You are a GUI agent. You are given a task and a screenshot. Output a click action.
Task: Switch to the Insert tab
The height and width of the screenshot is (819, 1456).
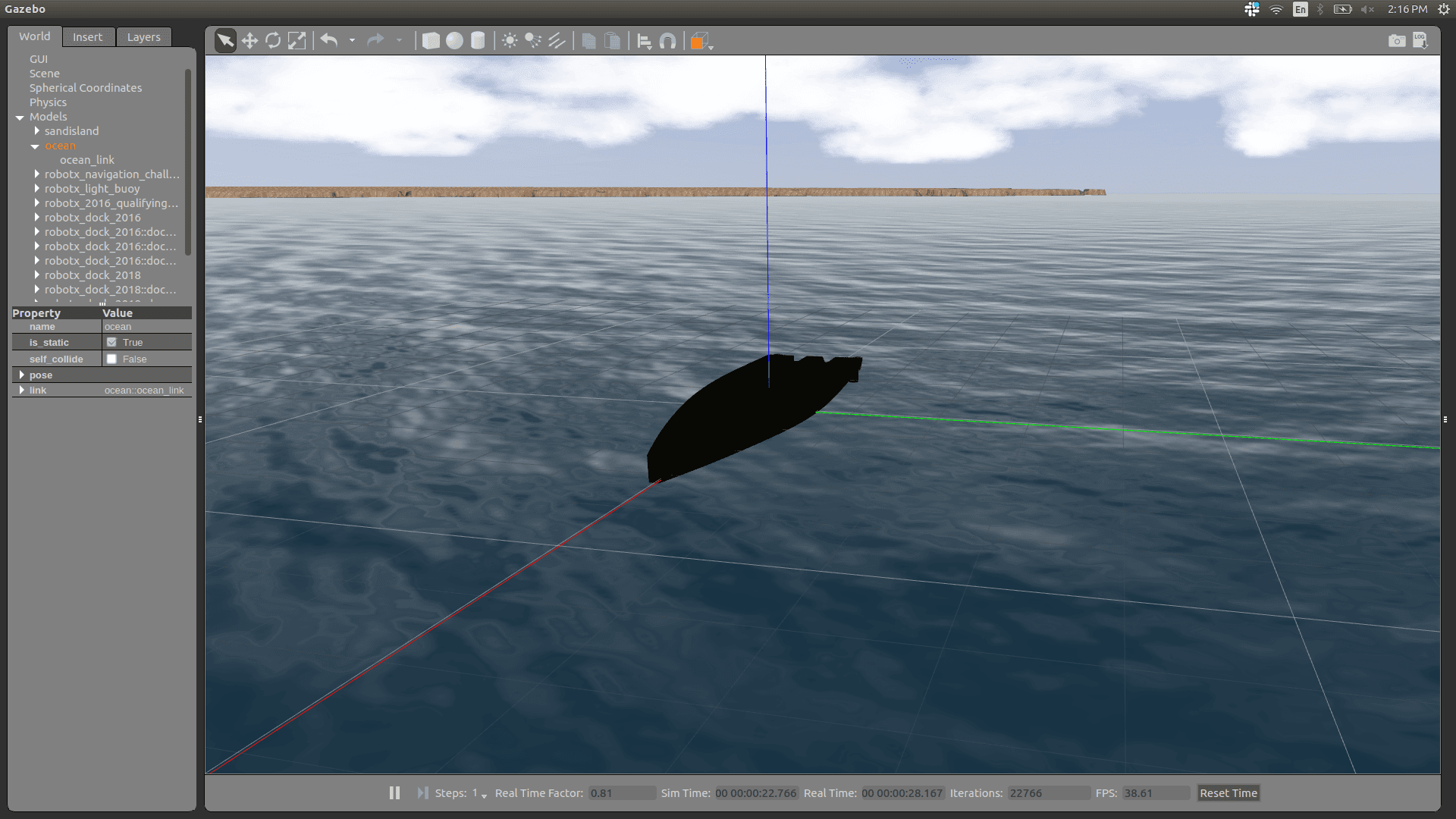click(87, 37)
